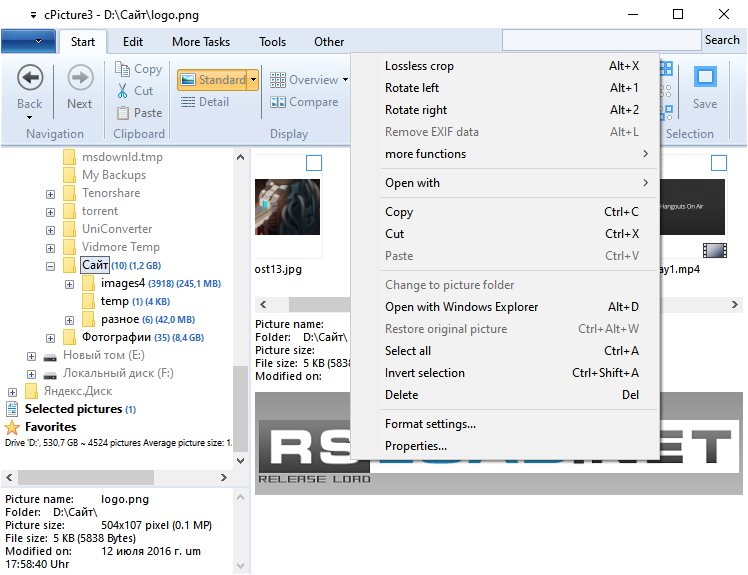Screen dimensions: 748x575
Task: Expand the разное folder node
Action: 69,320
